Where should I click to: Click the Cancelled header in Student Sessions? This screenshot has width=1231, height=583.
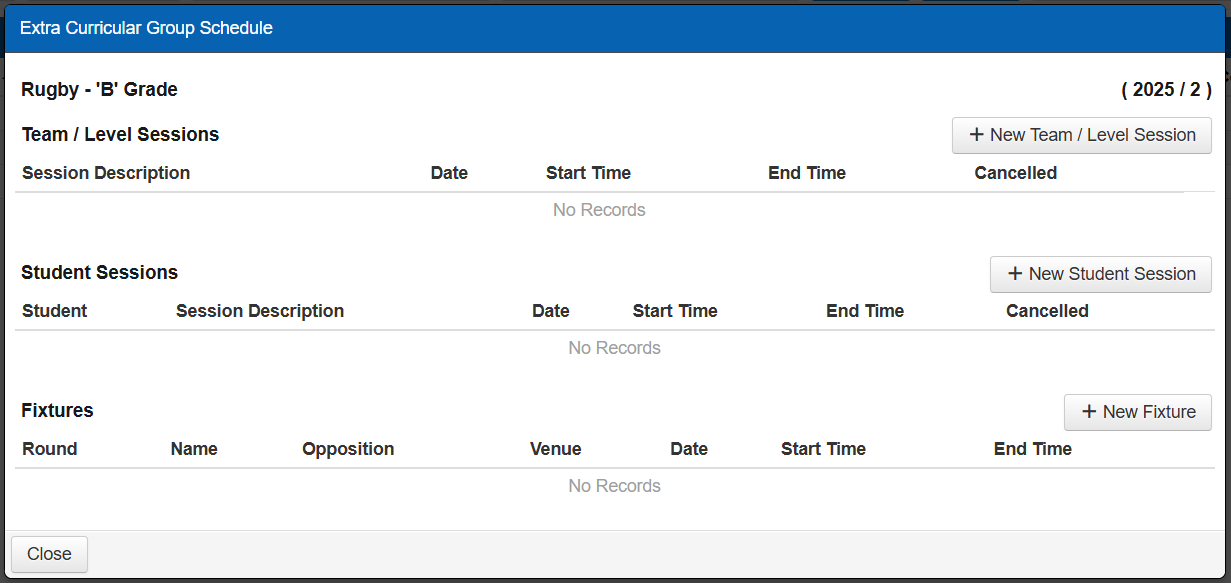pyautogui.click(x=1047, y=311)
